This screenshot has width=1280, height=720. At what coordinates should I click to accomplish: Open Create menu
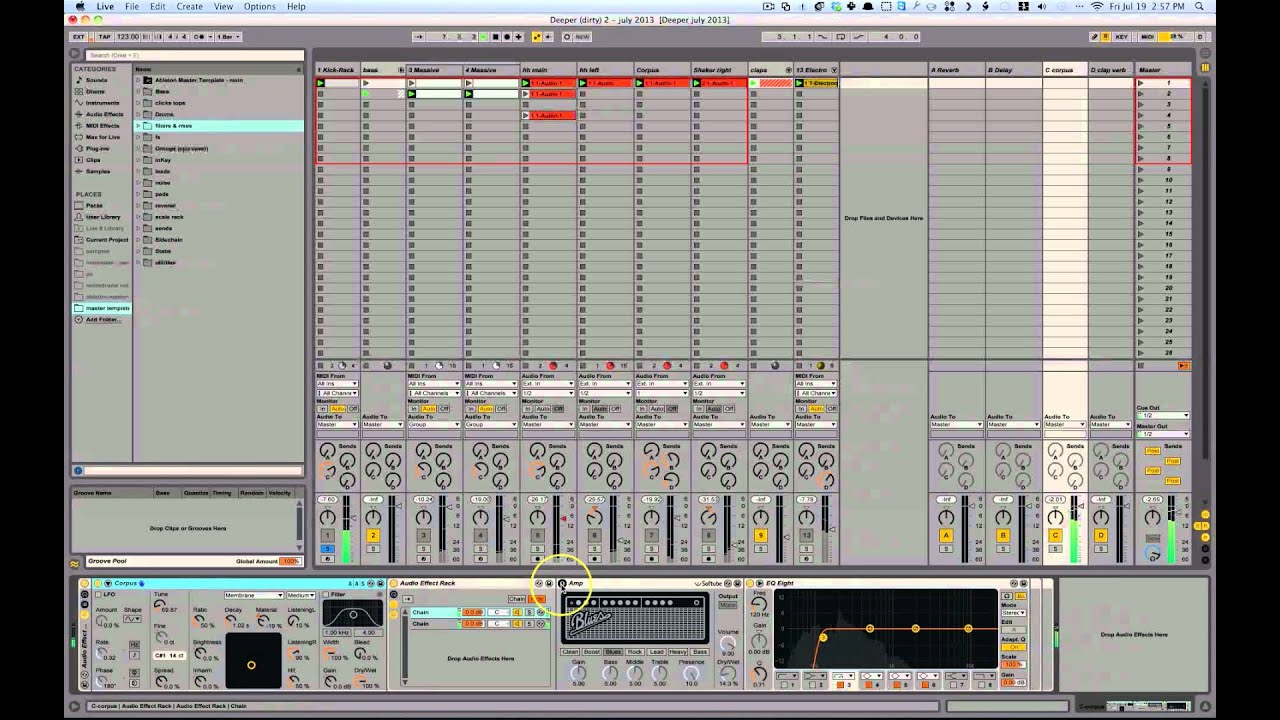tap(190, 7)
